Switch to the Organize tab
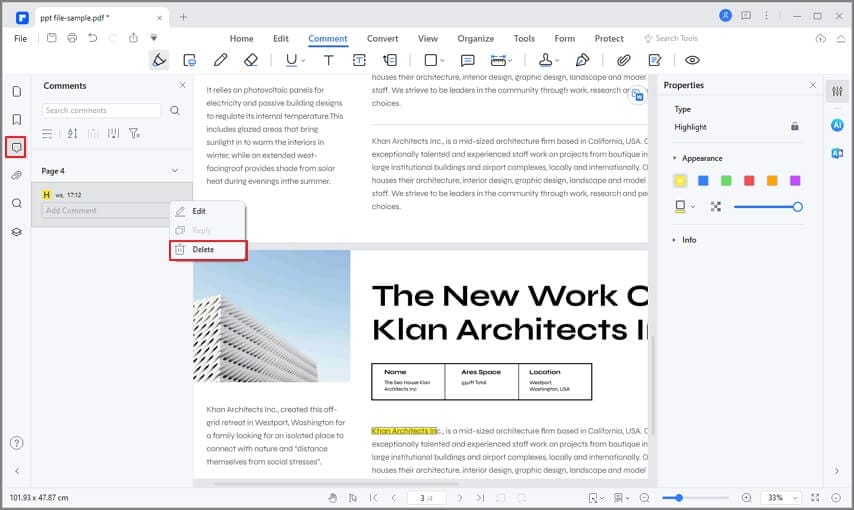The image size is (854, 510). click(x=475, y=39)
